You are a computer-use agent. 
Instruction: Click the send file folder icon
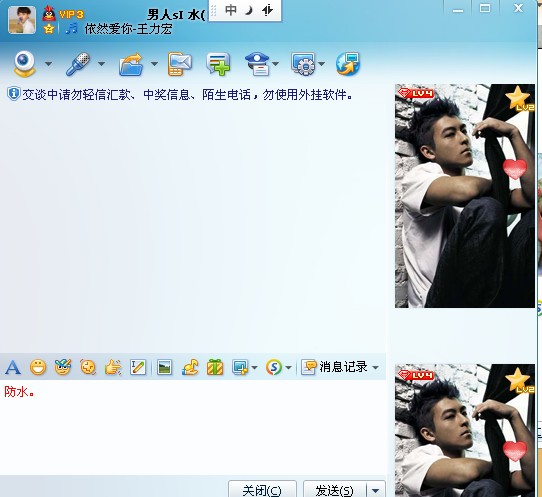pyautogui.click(x=131, y=64)
